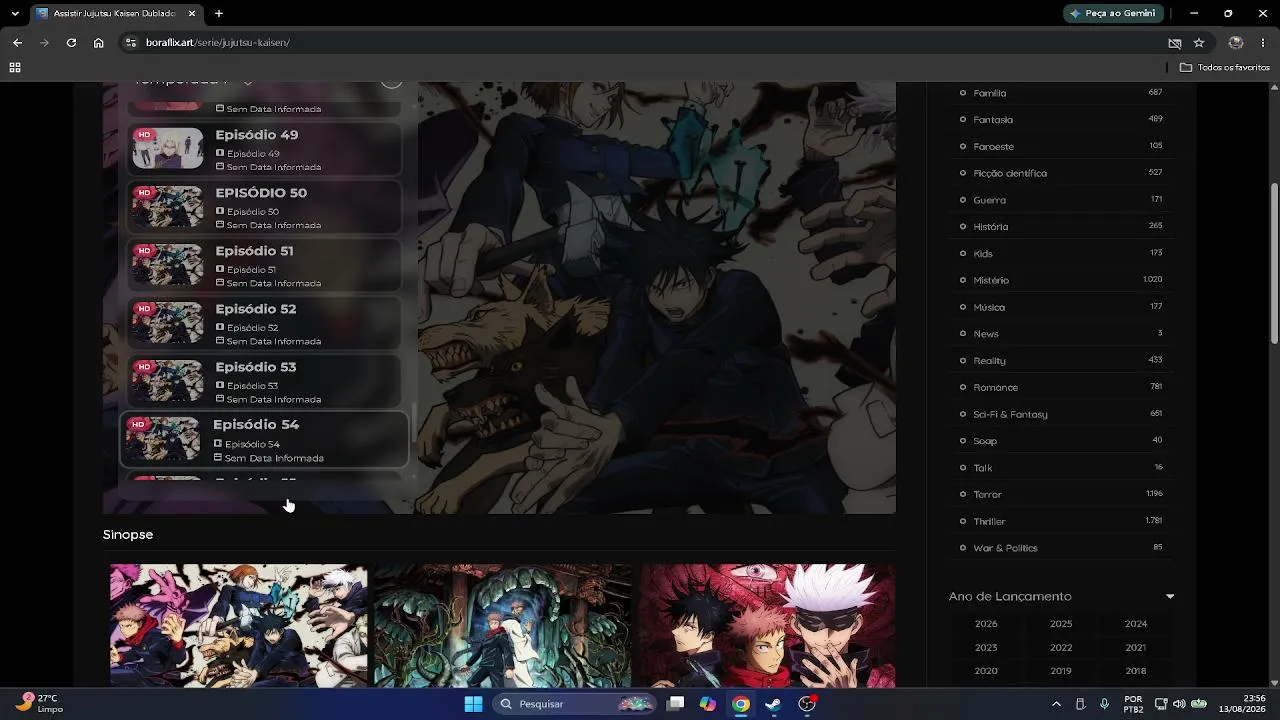The width and height of the screenshot is (1280, 720).
Task: Open the browser home page
Action: pyautogui.click(x=98, y=43)
